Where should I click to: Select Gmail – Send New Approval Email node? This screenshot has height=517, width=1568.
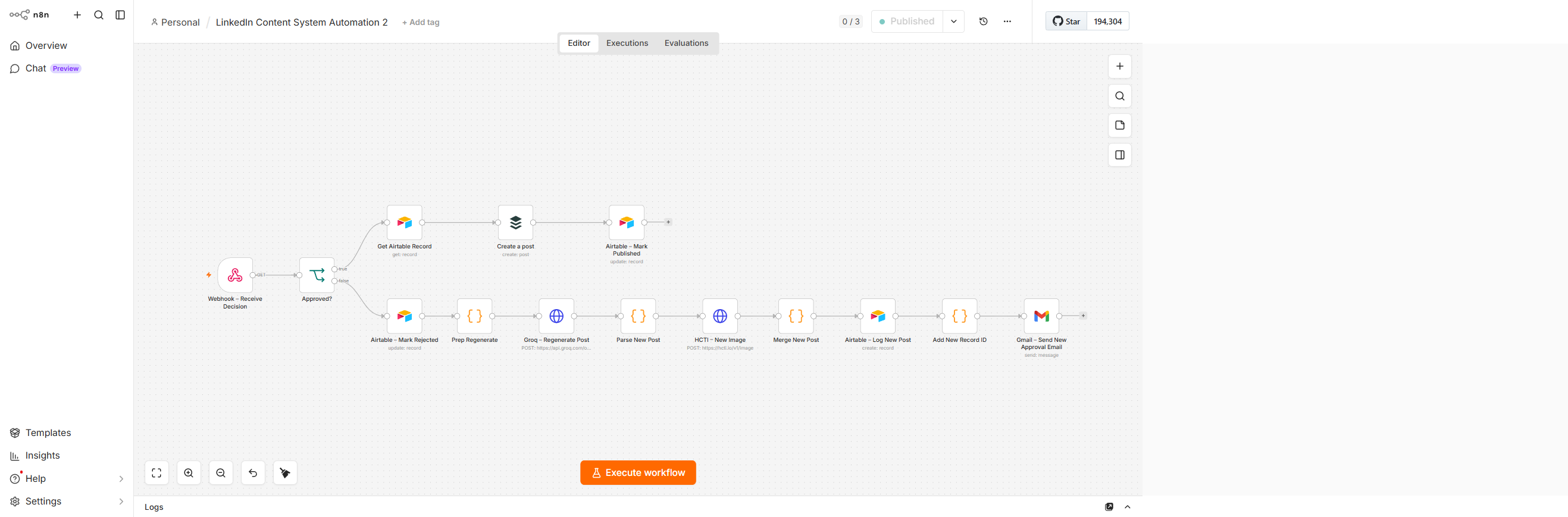coord(1041,316)
